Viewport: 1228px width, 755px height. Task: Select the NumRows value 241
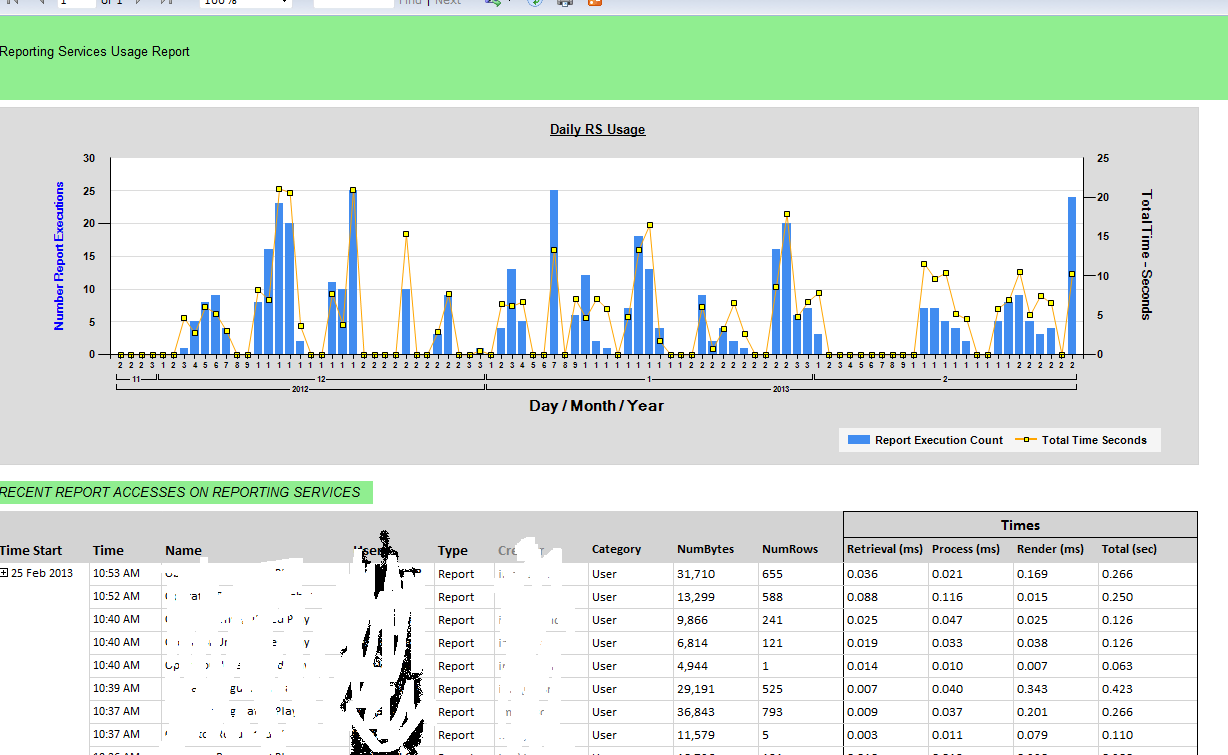coord(772,620)
